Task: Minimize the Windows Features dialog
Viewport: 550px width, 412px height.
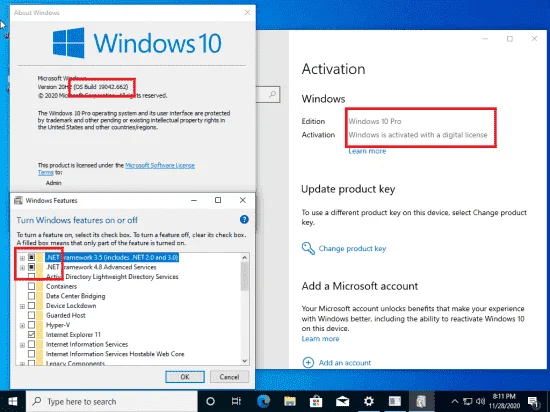Action: 194,200
